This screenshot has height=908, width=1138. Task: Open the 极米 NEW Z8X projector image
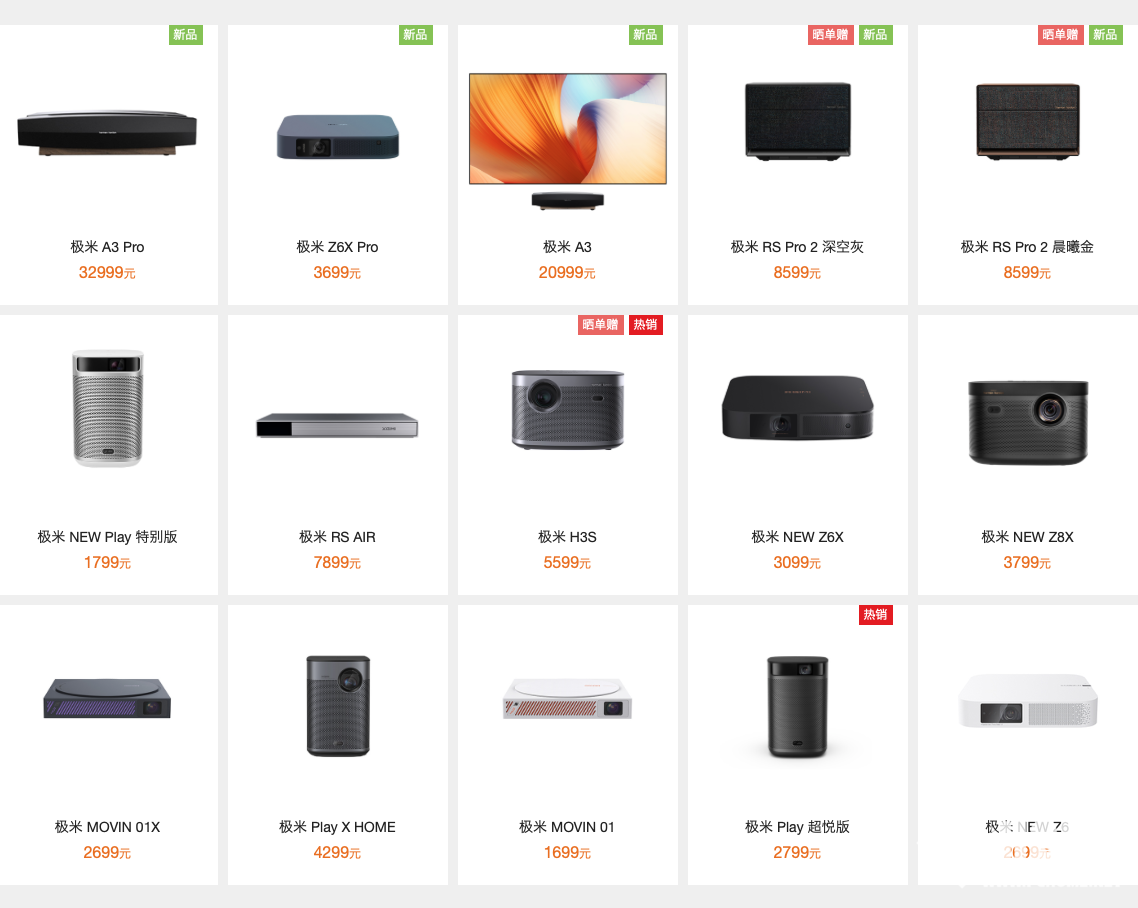point(1028,422)
